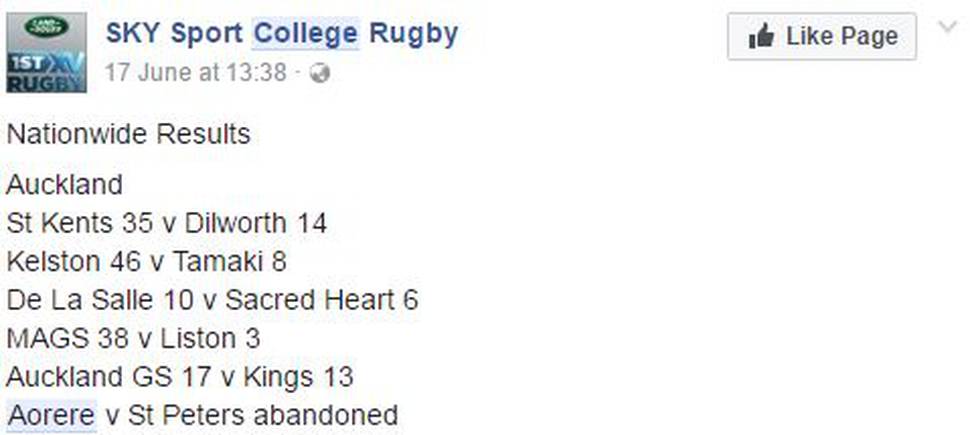This screenshot has height=435, width=970.
Task: Click the Auckland GS 17 v Kings 13 result
Action: pos(180,377)
